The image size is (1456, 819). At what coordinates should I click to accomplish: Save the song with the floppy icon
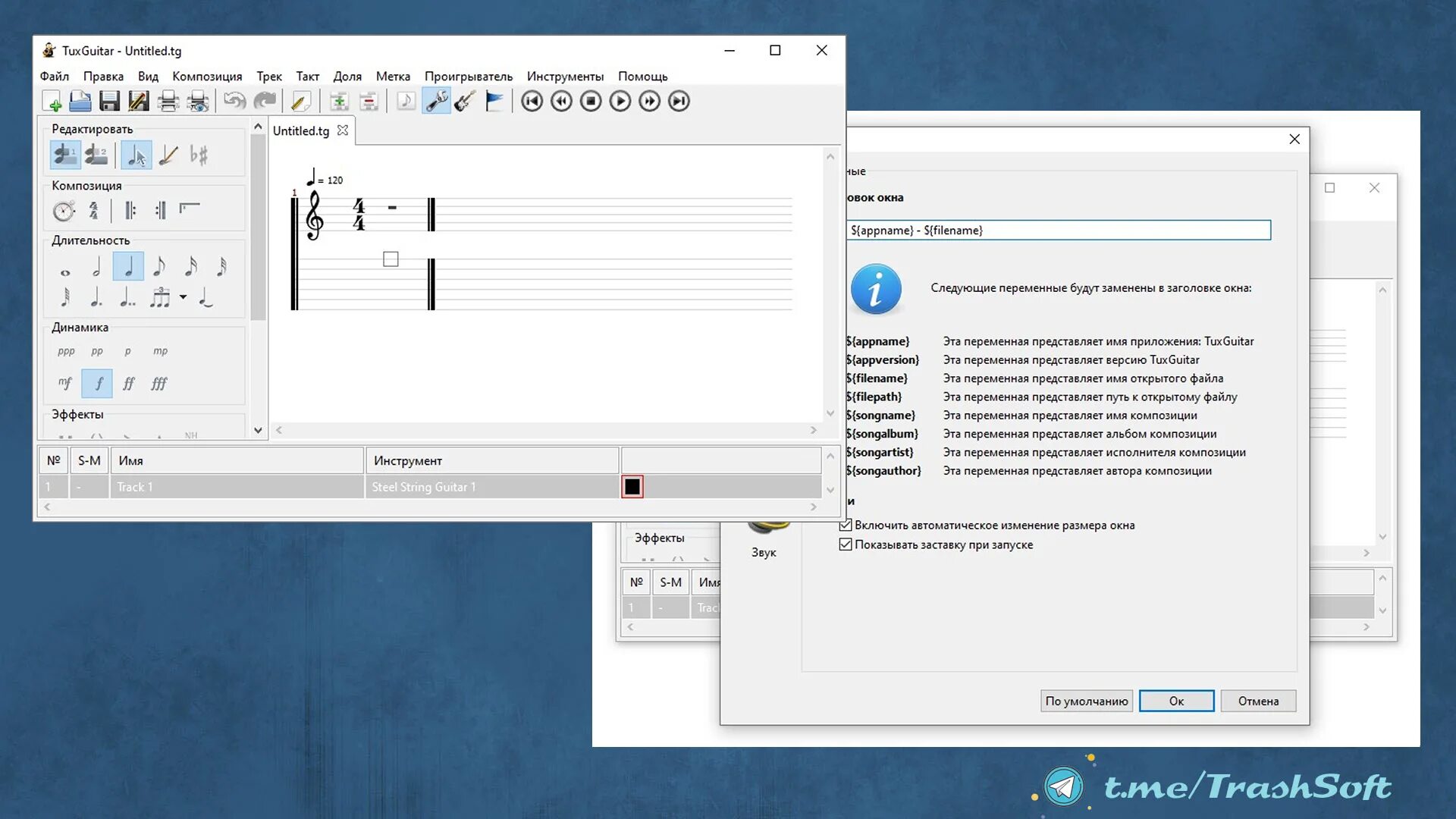pyautogui.click(x=109, y=101)
